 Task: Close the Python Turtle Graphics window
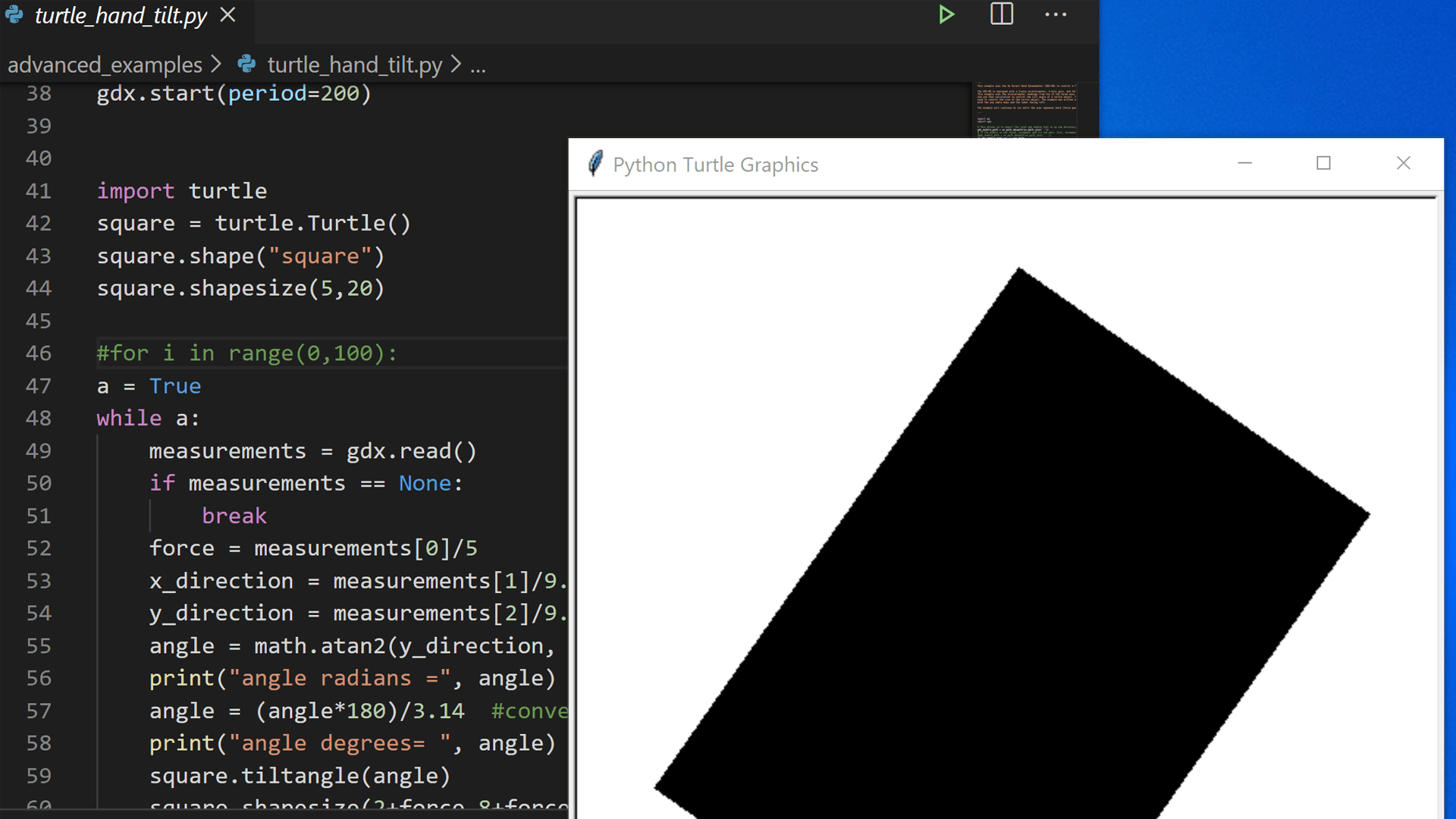[1403, 163]
